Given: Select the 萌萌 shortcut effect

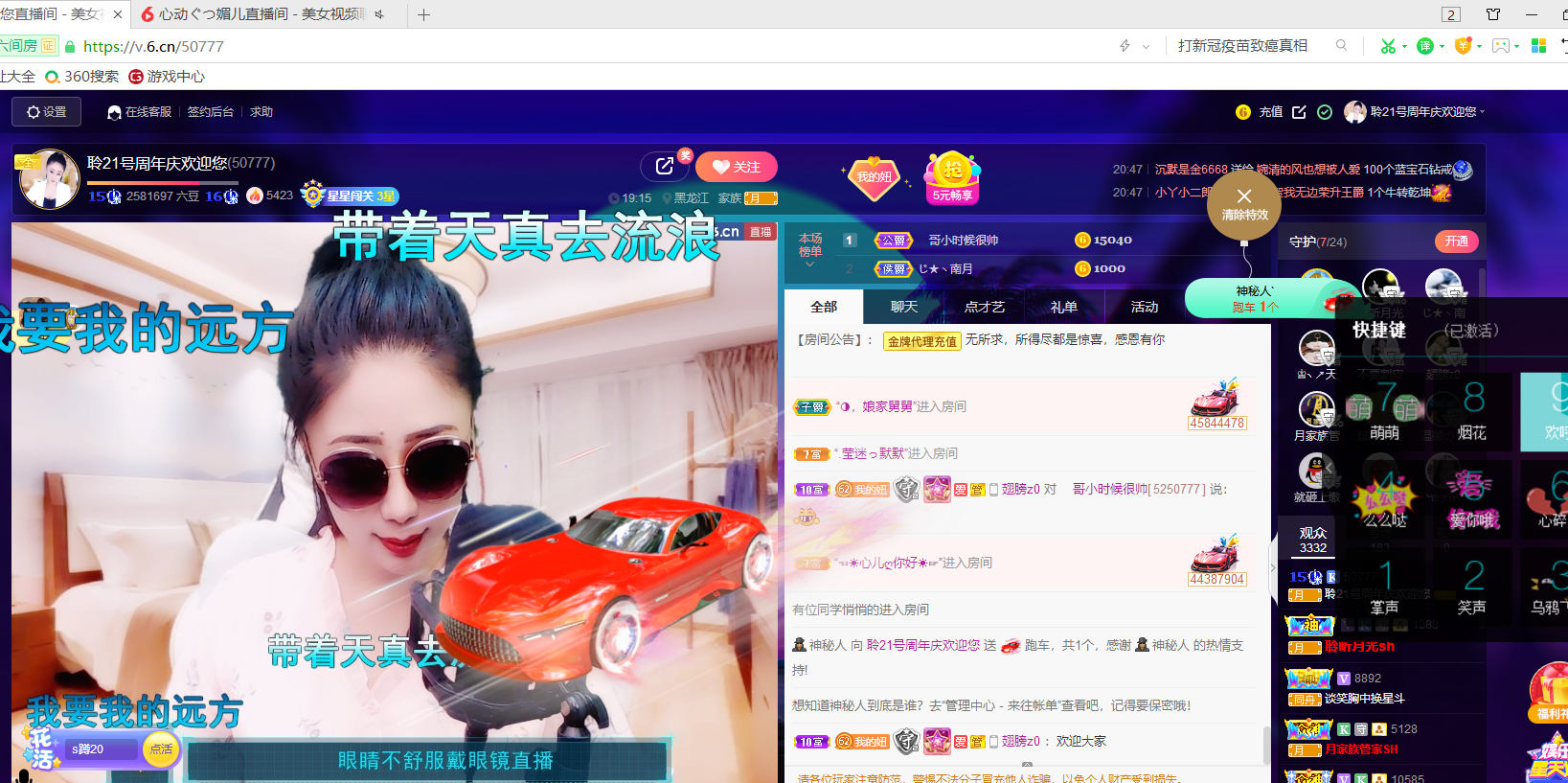Looking at the screenshot, I should pyautogui.click(x=1384, y=410).
